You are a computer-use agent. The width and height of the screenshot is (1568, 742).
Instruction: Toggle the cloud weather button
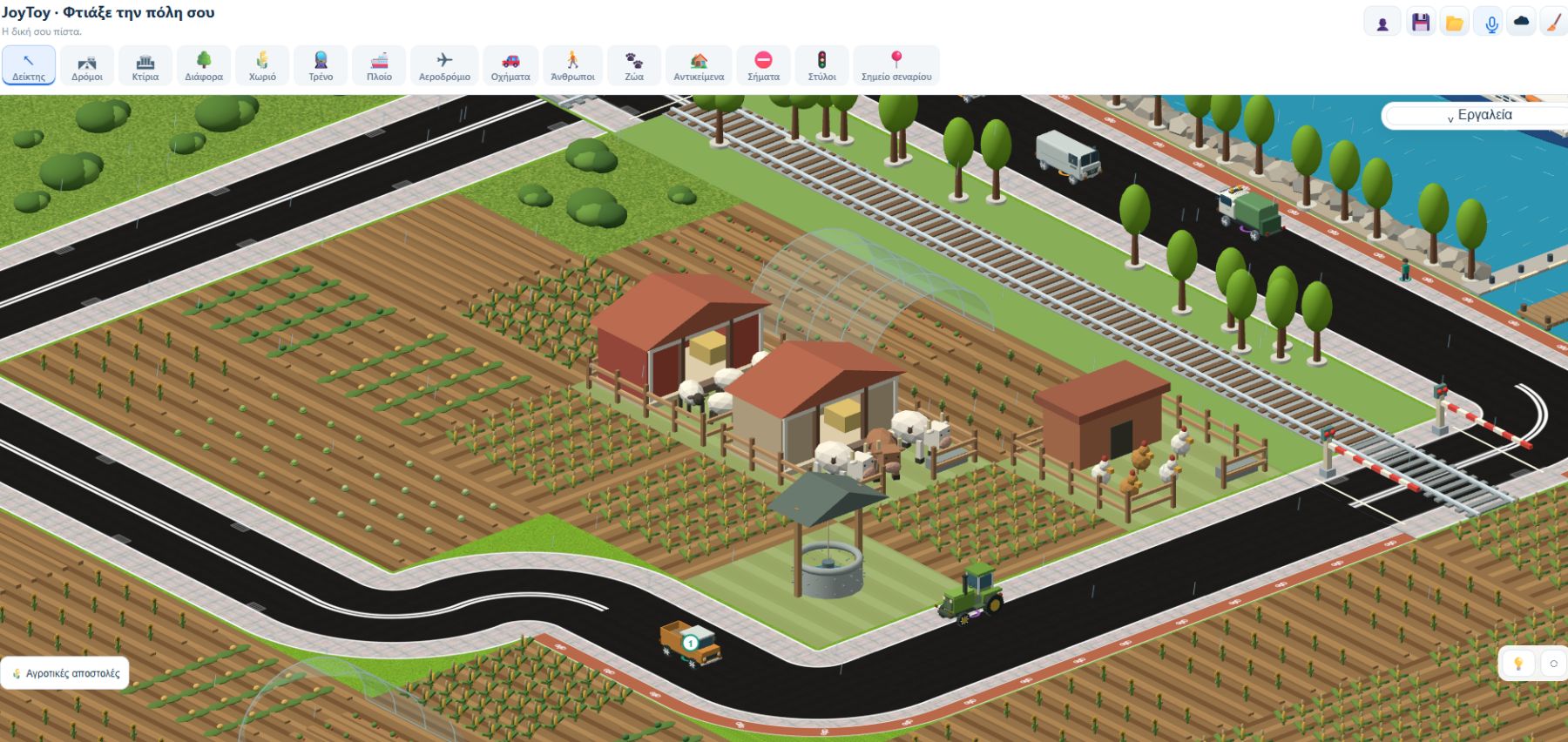point(1522,23)
